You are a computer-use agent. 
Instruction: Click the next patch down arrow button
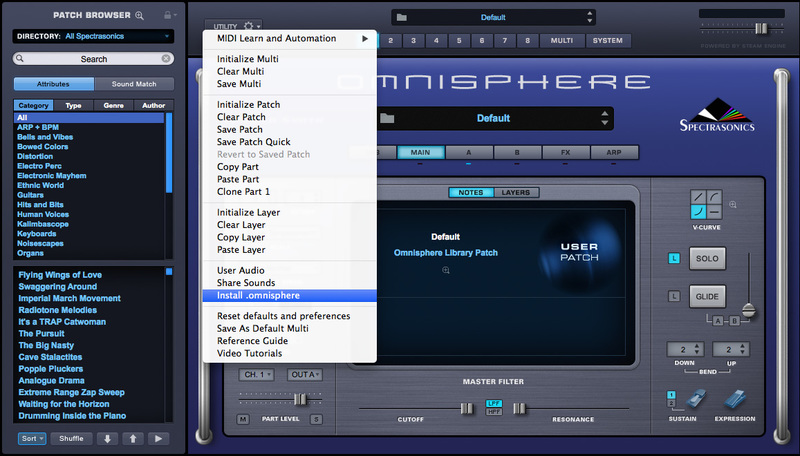(107, 438)
